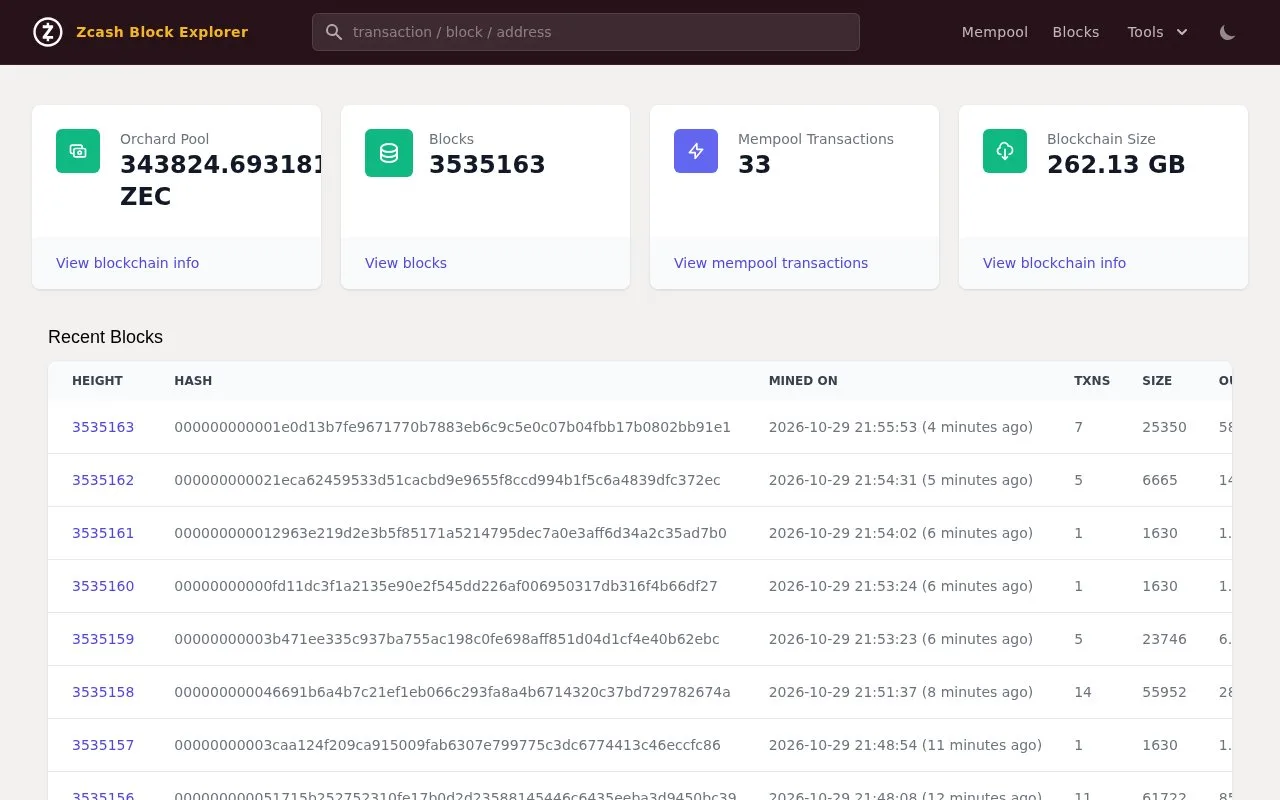The height and width of the screenshot is (800, 1280).
Task: Click the 3535163 blocks count in card
Action: (x=487, y=165)
